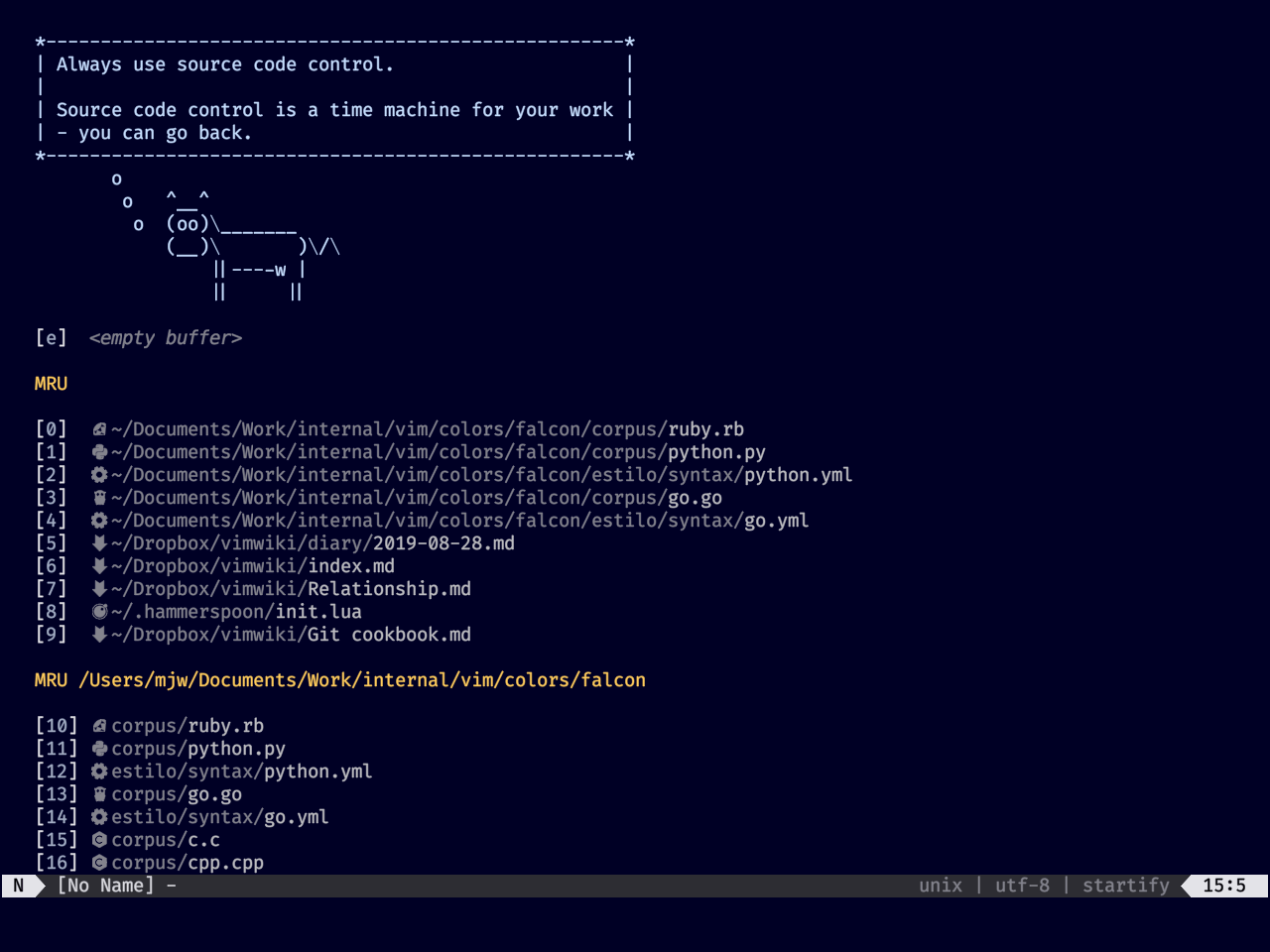Click the Ruby icon beside entry [10] corpus/ruby.rb

pyautogui.click(x=99, y=726)
